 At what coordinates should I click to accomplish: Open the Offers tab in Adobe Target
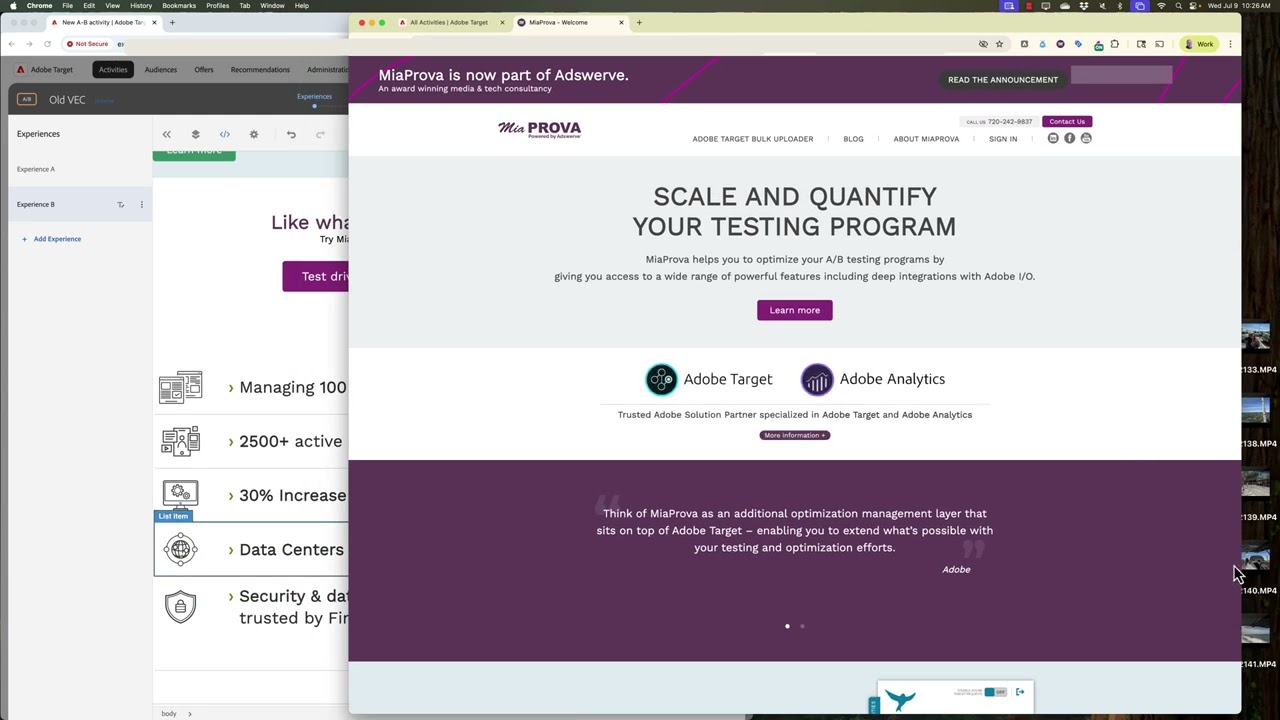[x=204, y=70]
